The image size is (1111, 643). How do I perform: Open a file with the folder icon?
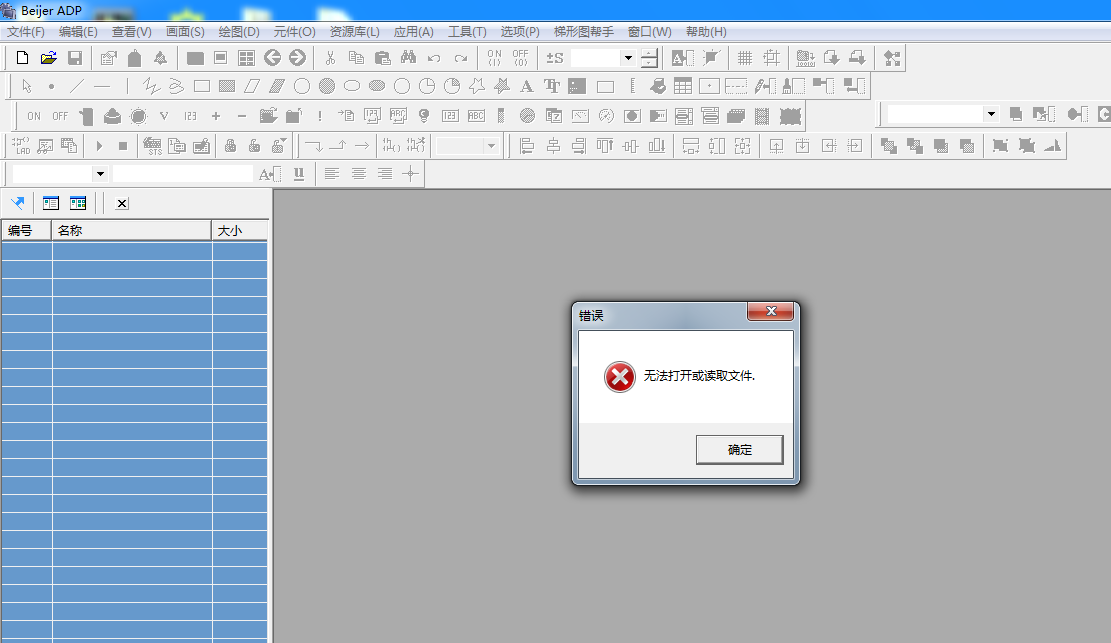point(48,58)
